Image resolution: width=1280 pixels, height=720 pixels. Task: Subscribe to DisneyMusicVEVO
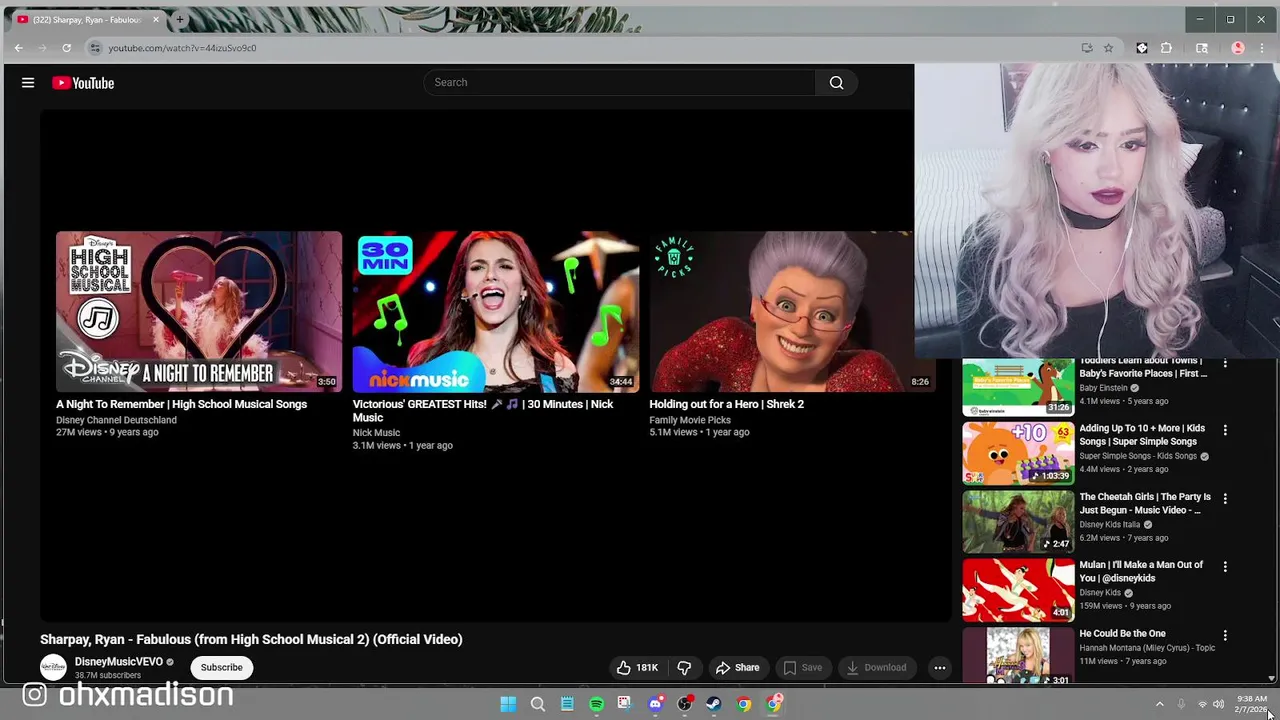point(221,667)
